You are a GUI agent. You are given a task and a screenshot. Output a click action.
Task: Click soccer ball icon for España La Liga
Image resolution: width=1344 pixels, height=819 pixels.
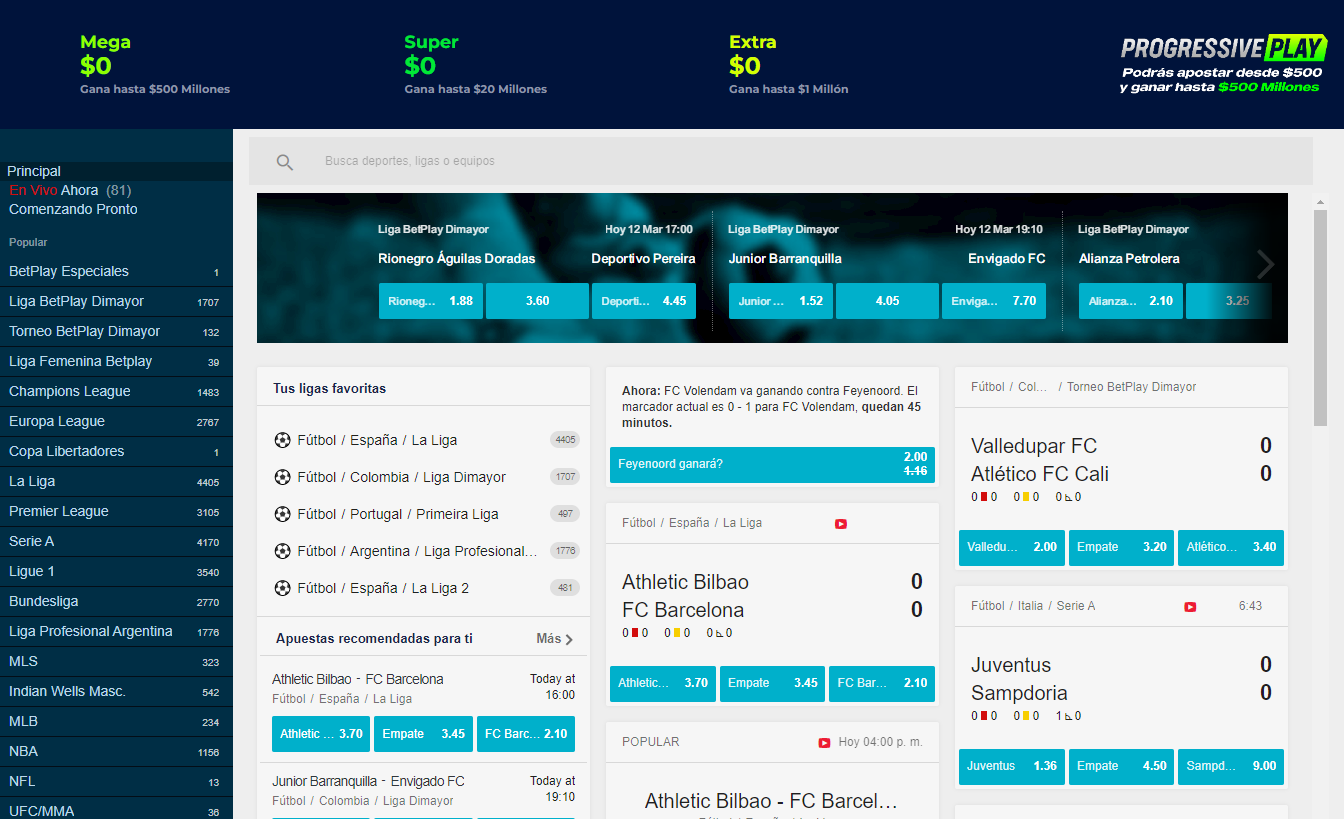click(282, 440)
